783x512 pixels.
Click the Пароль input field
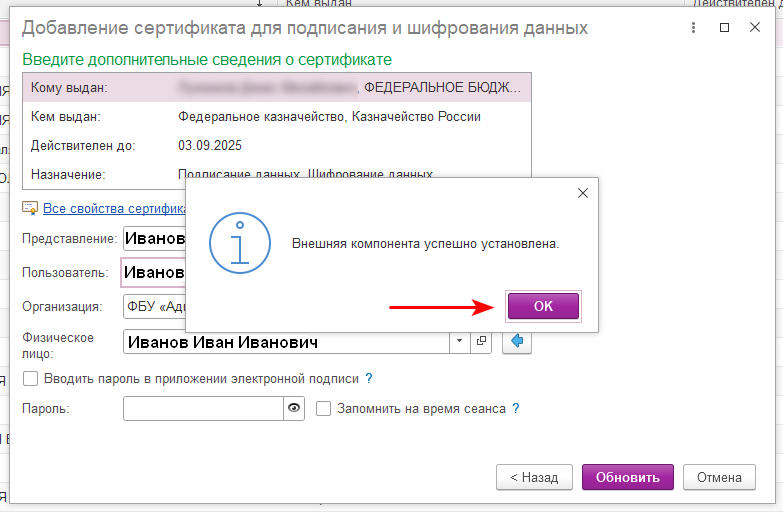[x=204, y=408]
